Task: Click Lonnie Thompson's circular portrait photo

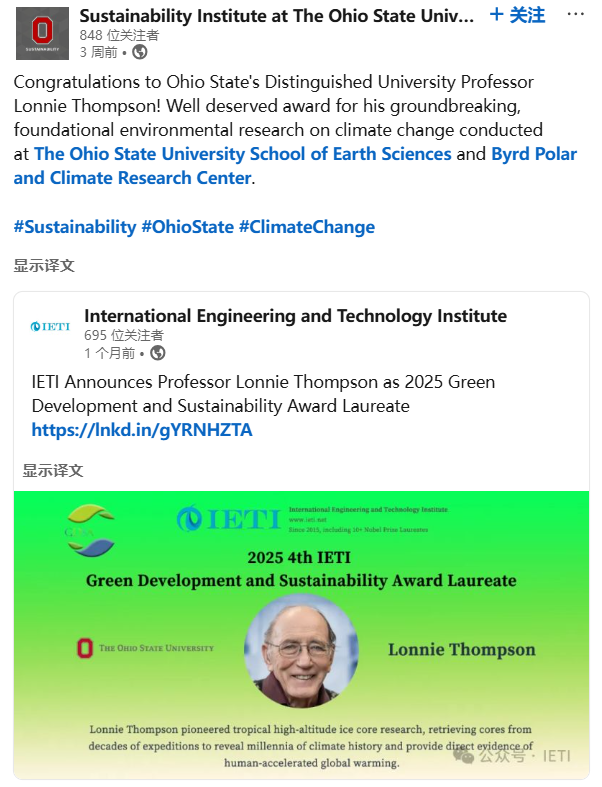Action: coord(301,651)
